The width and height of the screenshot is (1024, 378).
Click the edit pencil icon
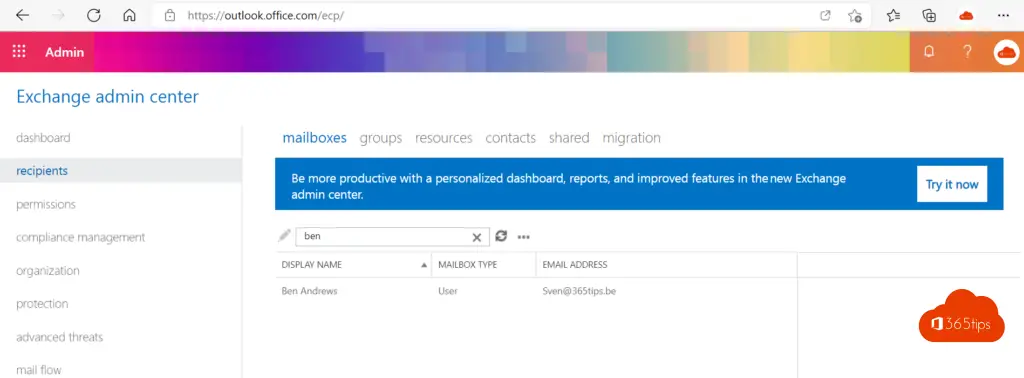pyautogui.click(x=284, y=236)
